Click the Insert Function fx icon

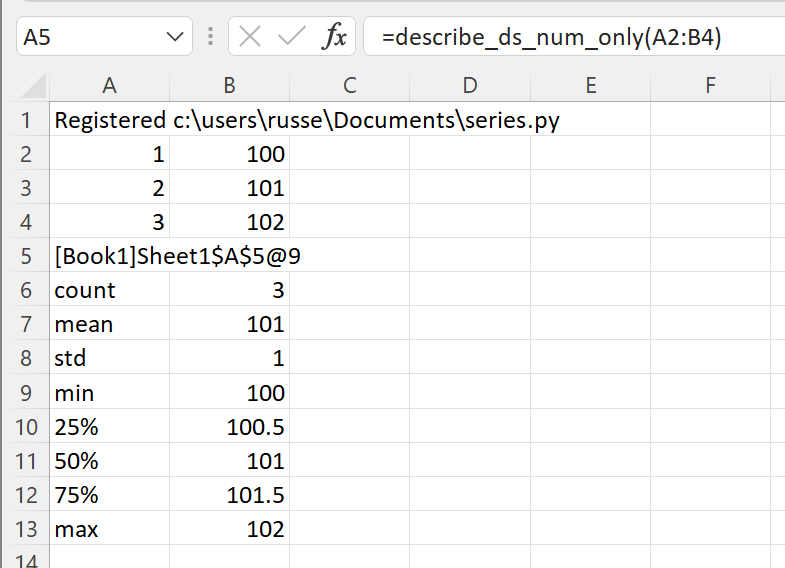(334, 37)
